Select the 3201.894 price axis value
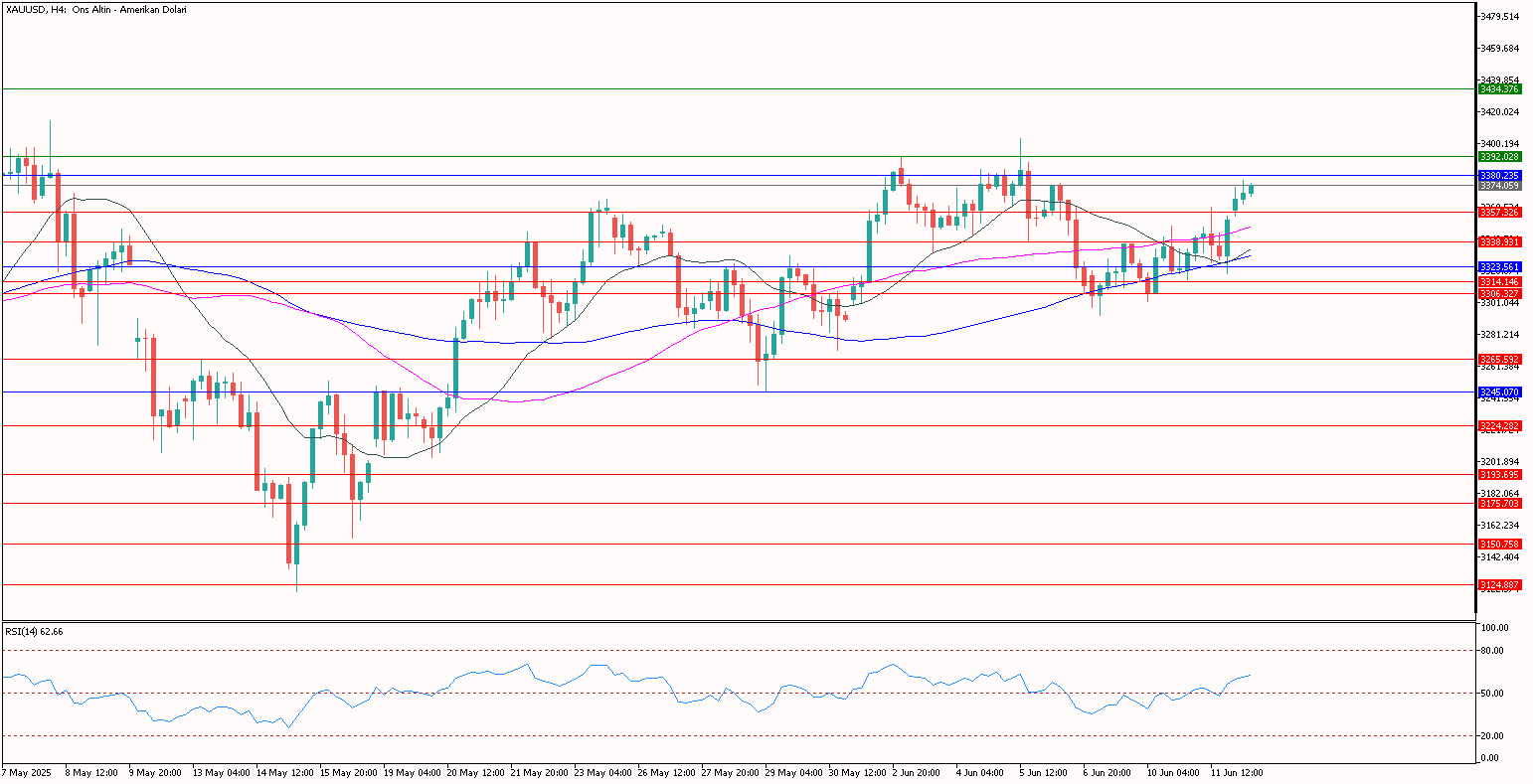 point(1500,462)
